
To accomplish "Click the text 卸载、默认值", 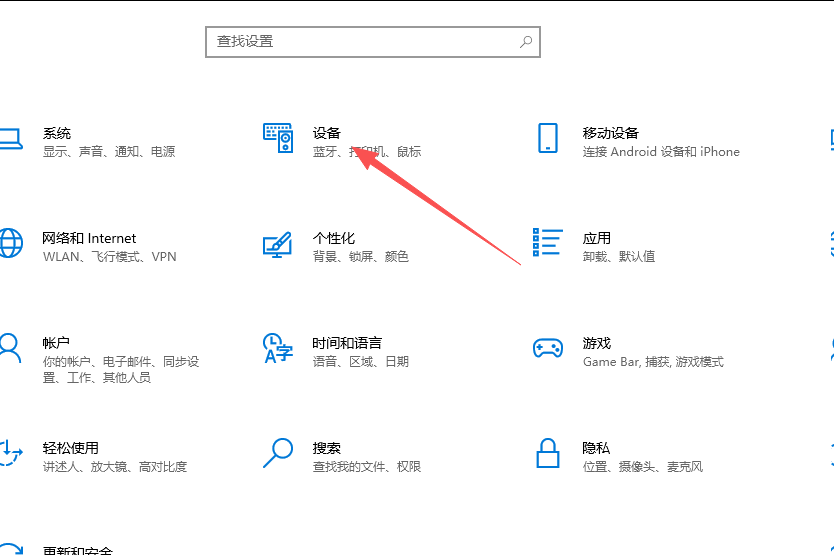I will coord(619,256).
